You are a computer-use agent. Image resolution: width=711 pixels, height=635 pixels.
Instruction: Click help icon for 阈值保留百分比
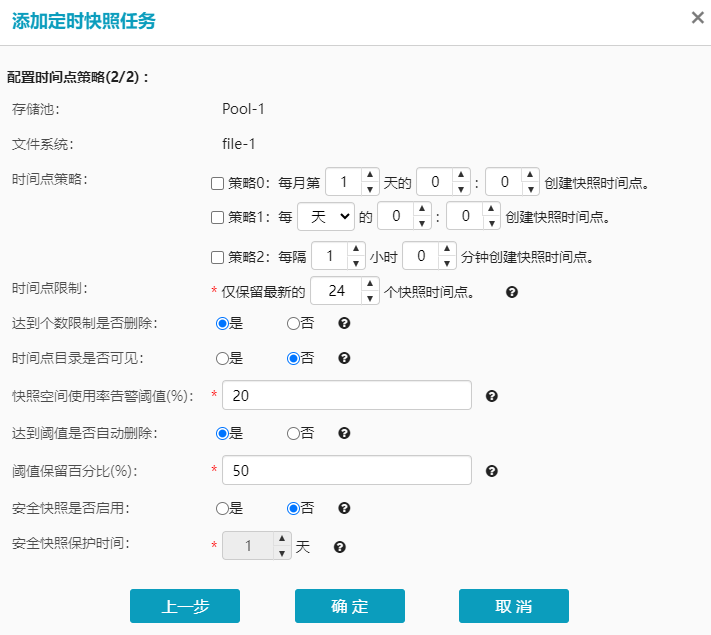tap(491, 471)
